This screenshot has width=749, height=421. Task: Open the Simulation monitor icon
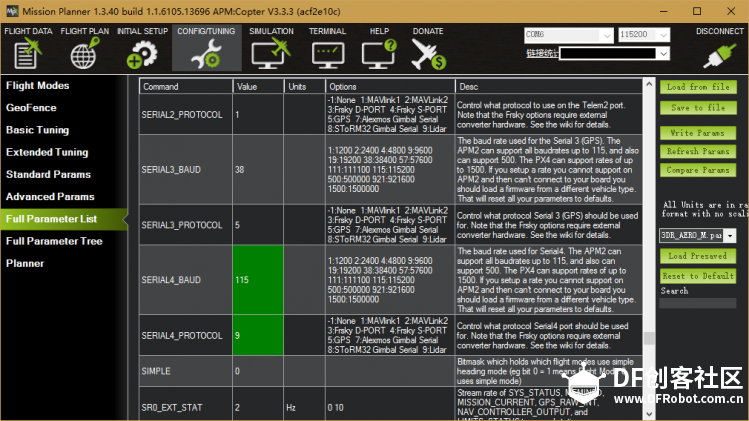(271, 54)
